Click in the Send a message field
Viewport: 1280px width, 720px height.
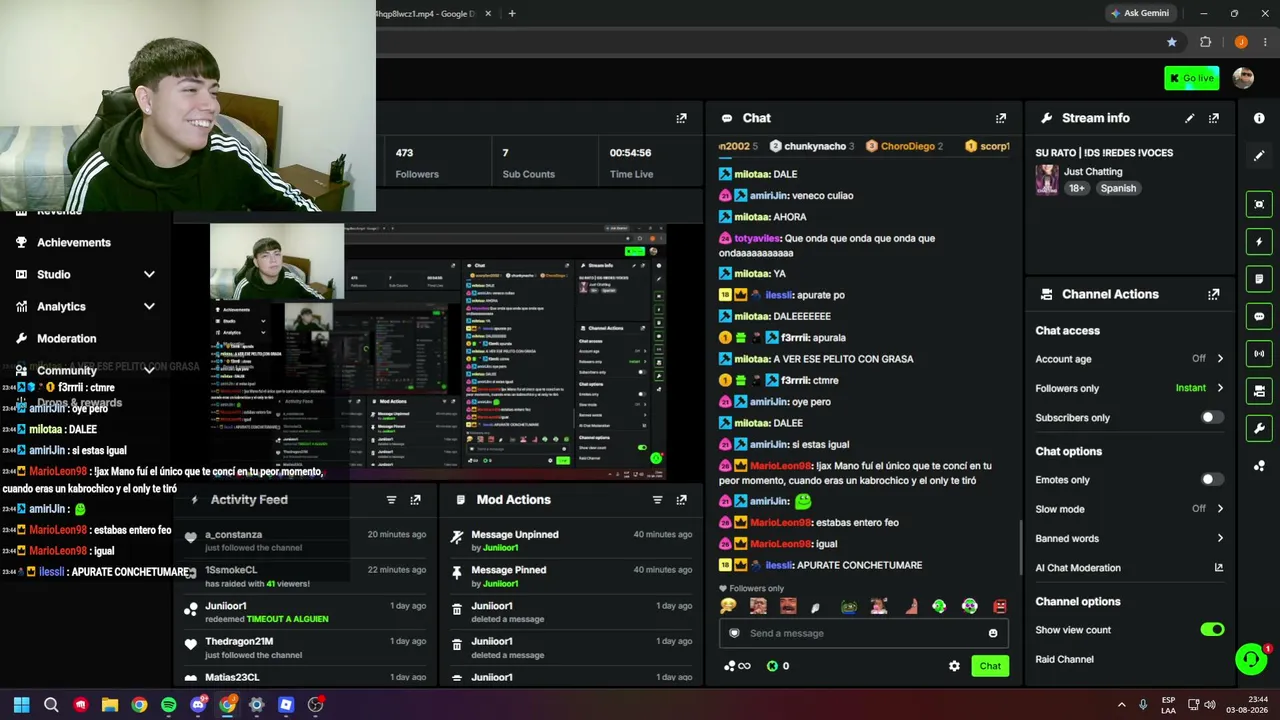click(x=864, y=633)
